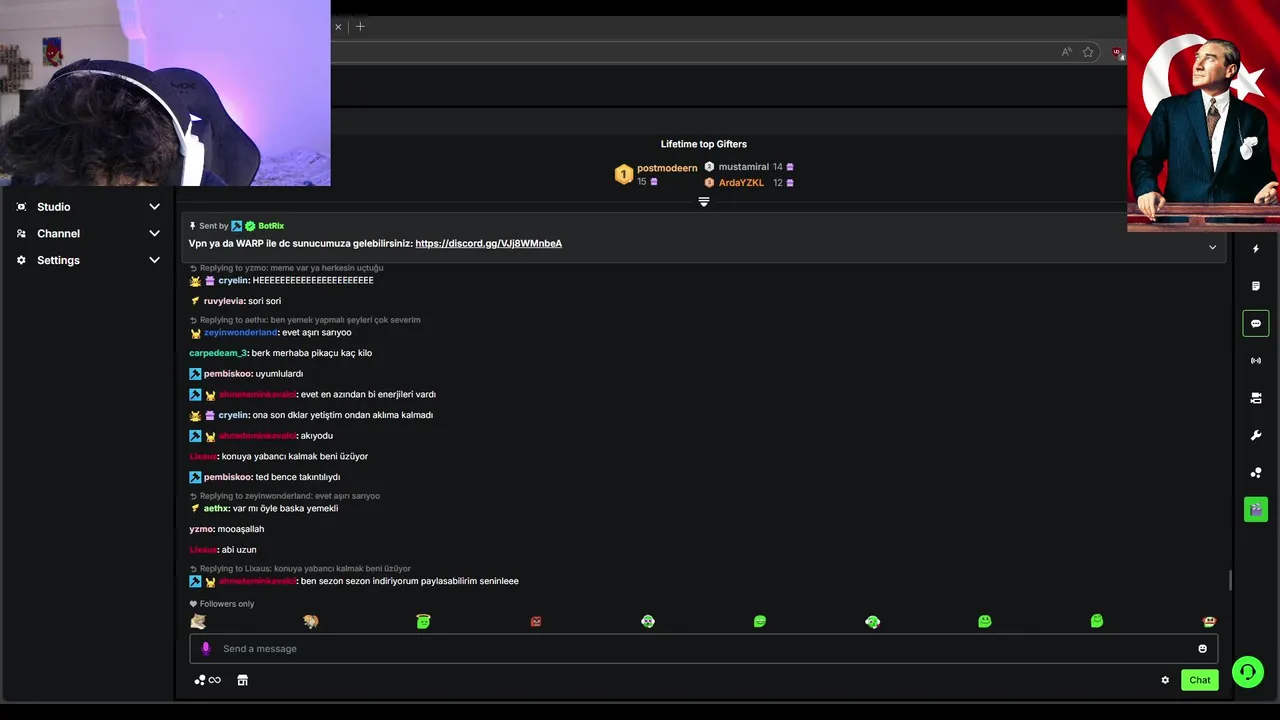Click the purple icon in message field
The width and height of the screenshot is (1280, 720).
coord(206,648)
